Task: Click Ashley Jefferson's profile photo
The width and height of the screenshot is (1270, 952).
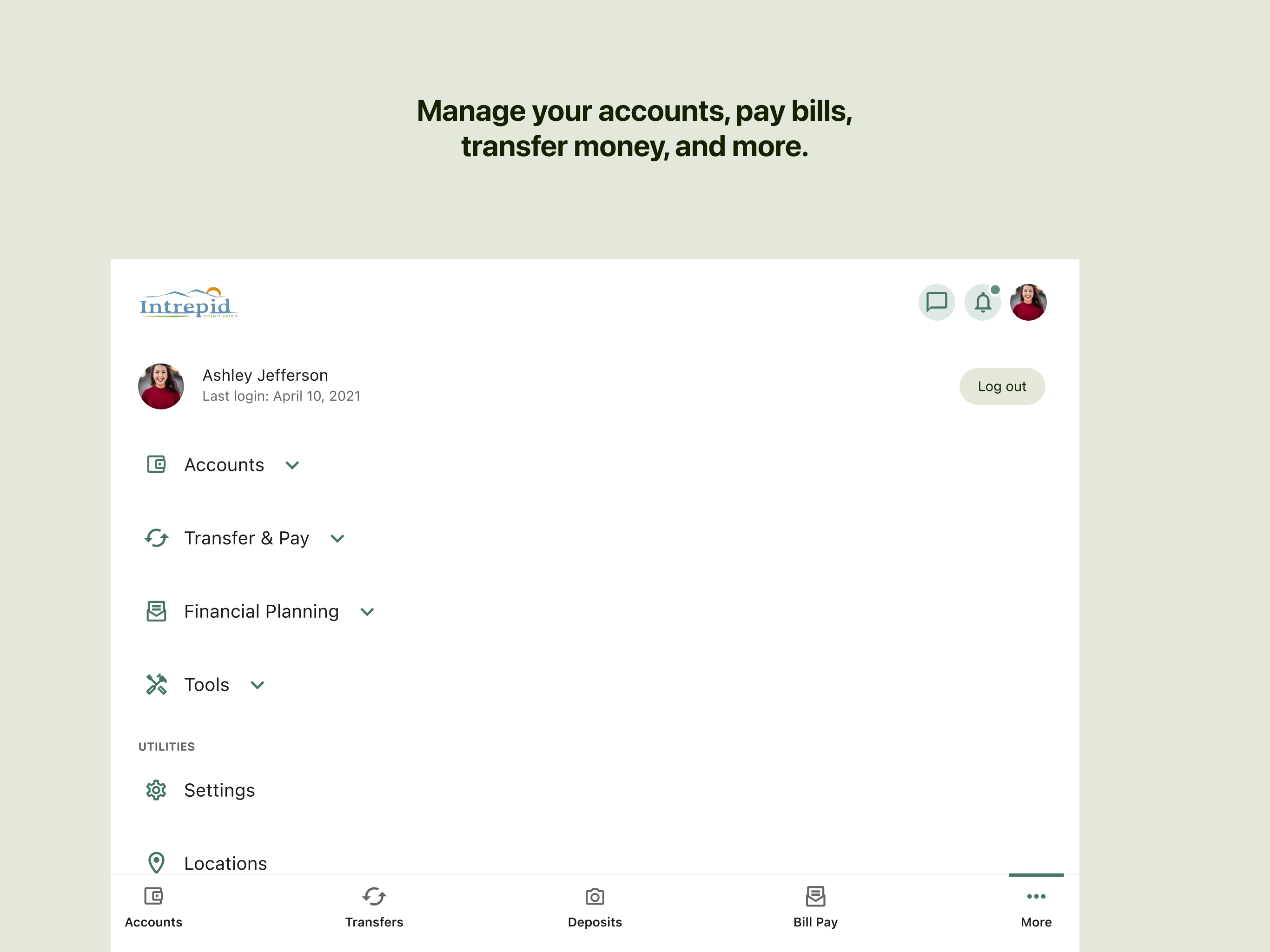Action: tap(161, 386)
